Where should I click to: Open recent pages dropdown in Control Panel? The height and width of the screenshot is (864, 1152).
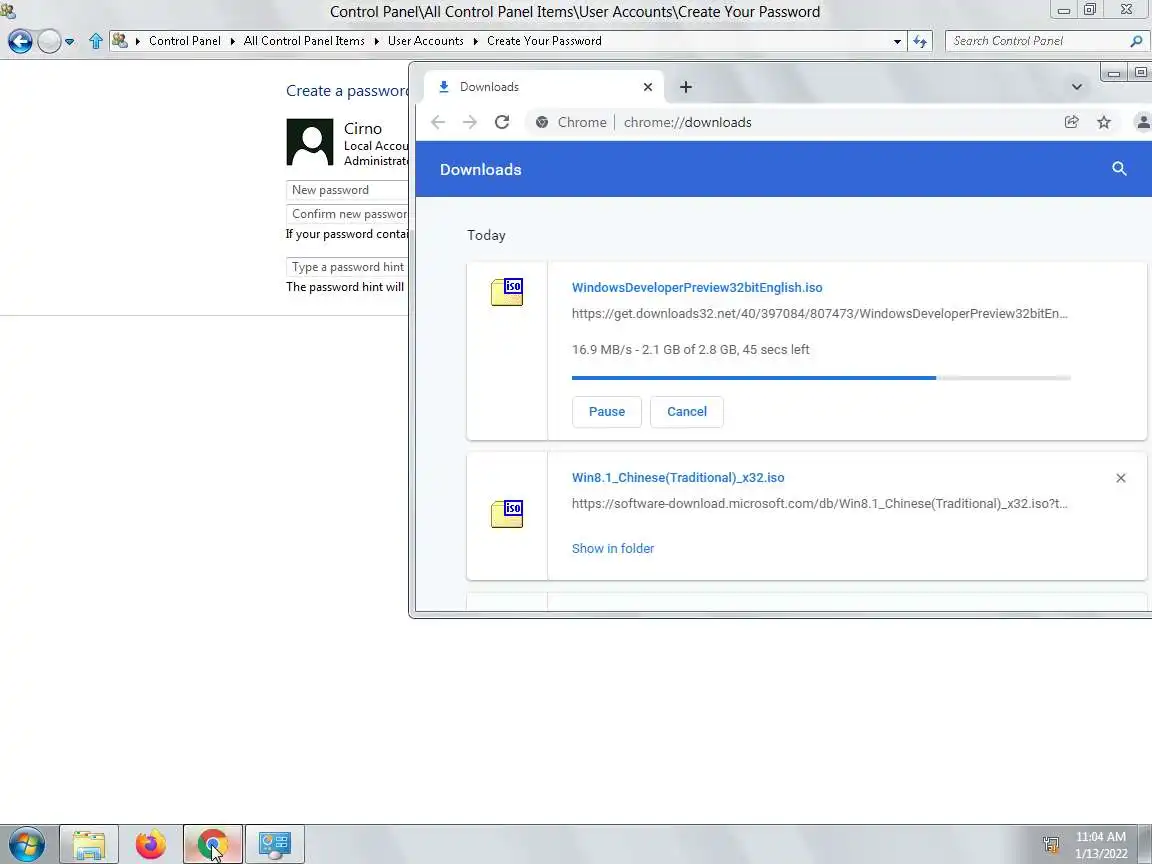click(69, 42)
